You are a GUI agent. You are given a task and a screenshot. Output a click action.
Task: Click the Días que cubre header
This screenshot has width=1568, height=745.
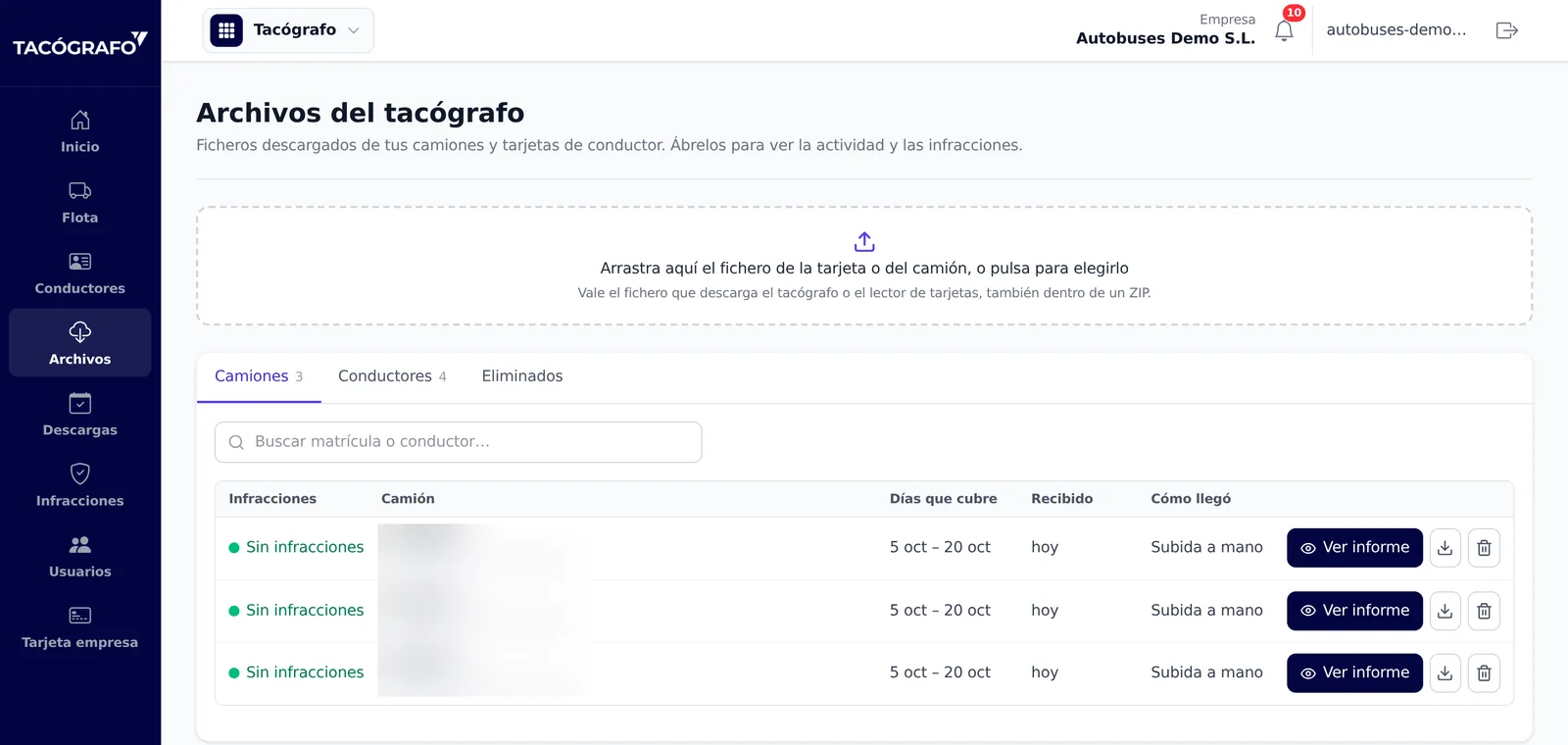pos(944,499)
